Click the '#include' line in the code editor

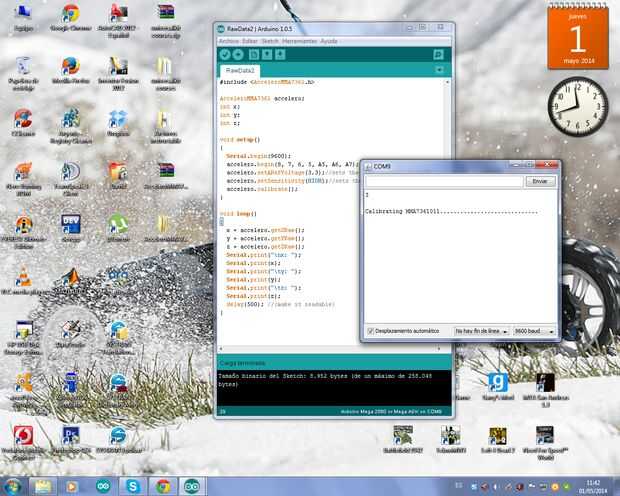267,82
